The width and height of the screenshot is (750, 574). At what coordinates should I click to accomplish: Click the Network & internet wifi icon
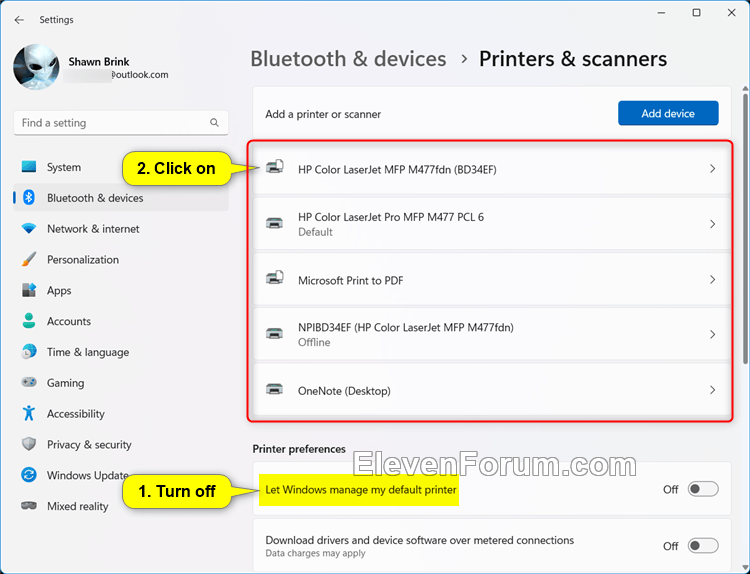(29, 229)
